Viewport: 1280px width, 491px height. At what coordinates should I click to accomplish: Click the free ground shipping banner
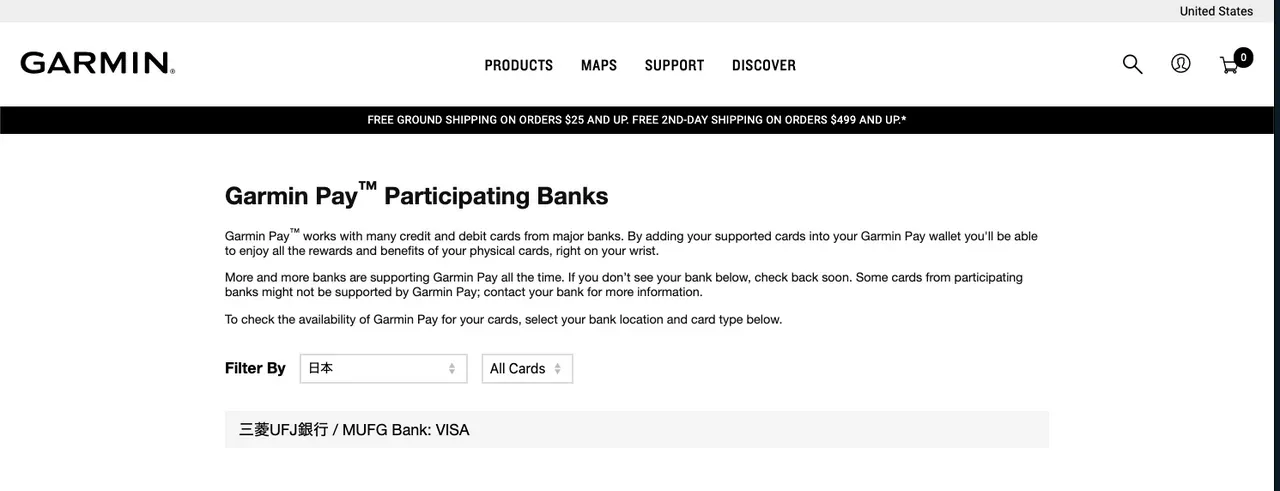(637, 120)
